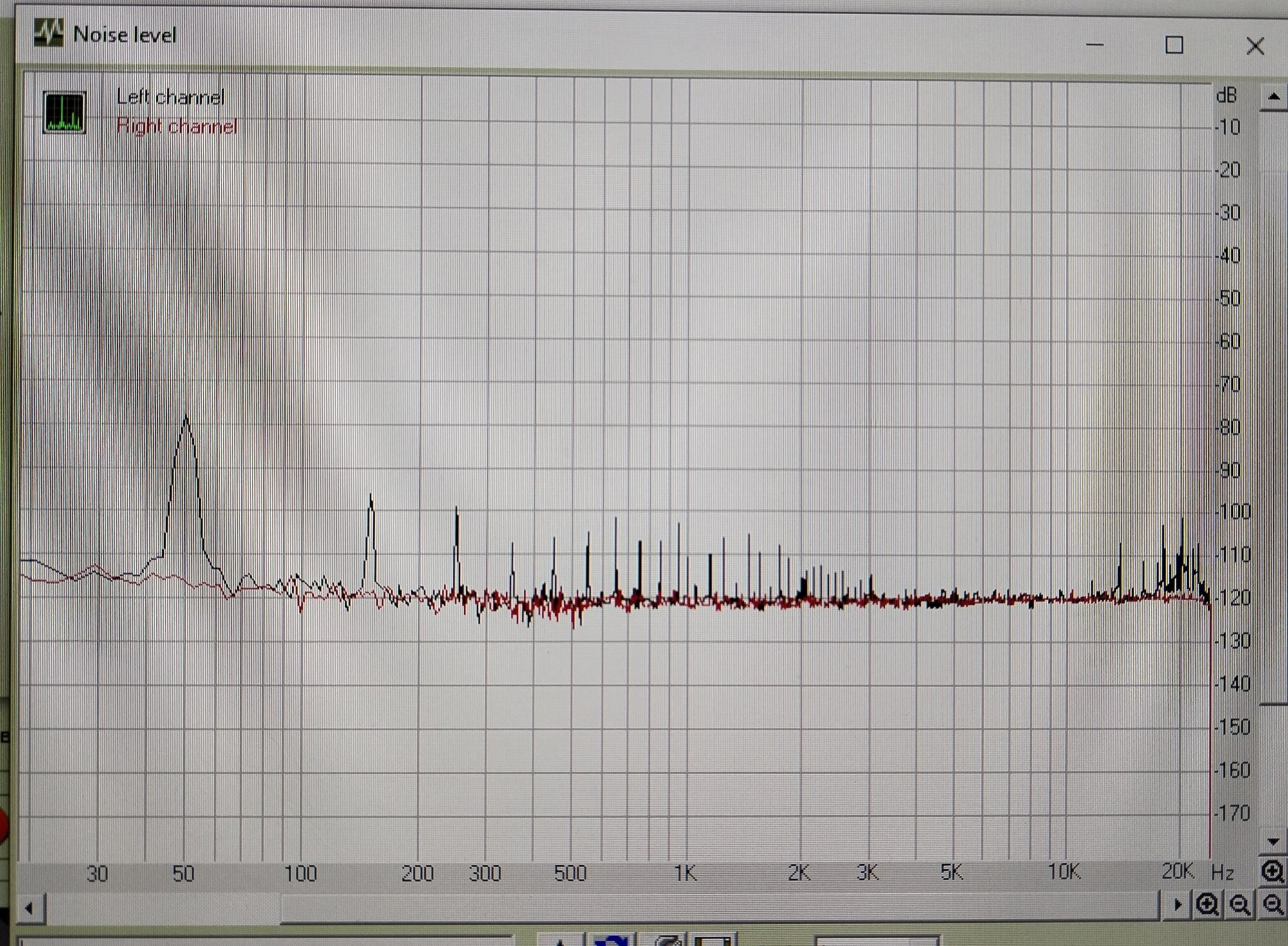Click the blue refresh arrows icon at the bottom

coord(611,940)
